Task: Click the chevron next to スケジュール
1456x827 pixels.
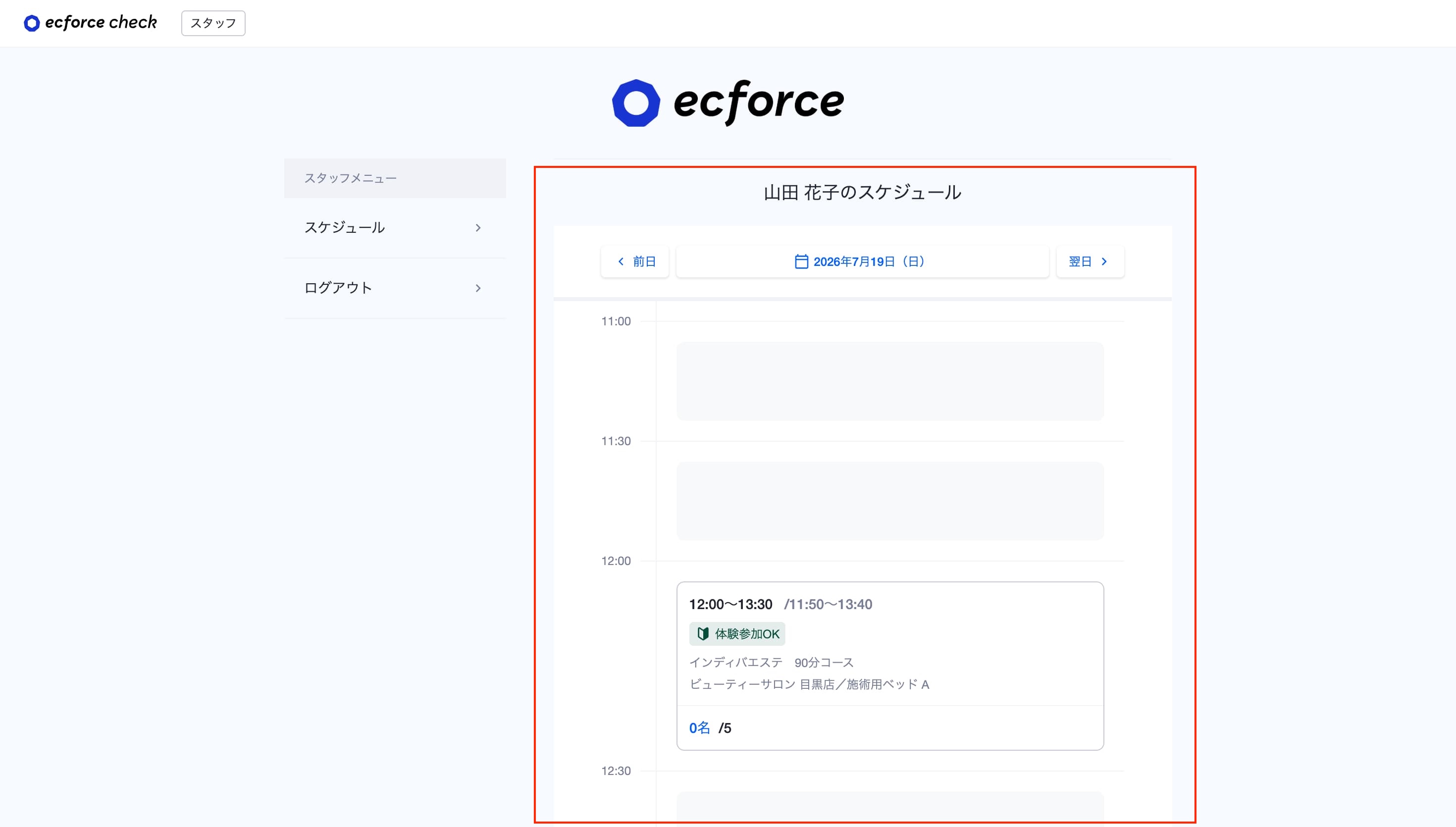Action: 478,228
